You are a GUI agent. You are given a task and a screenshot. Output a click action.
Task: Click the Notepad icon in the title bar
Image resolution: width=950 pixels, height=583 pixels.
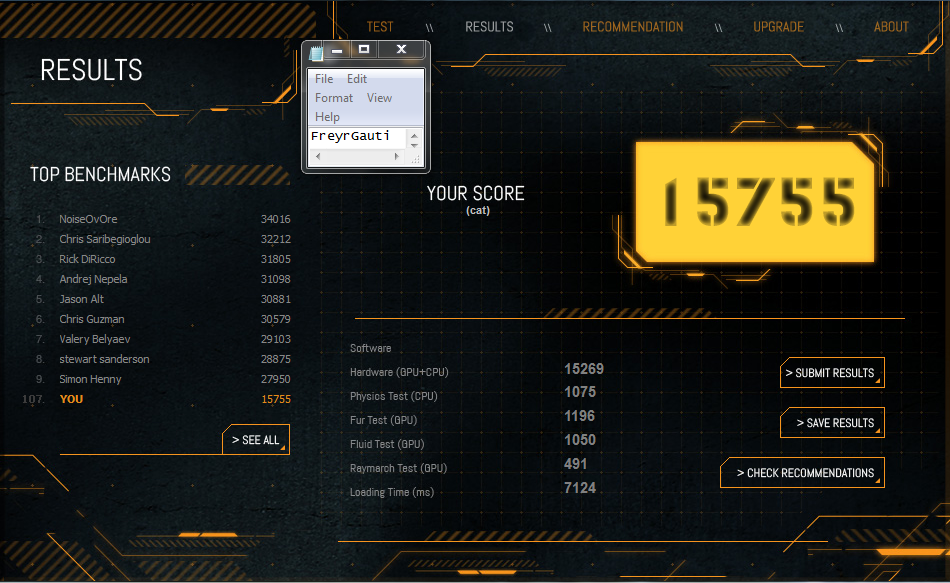316,52
